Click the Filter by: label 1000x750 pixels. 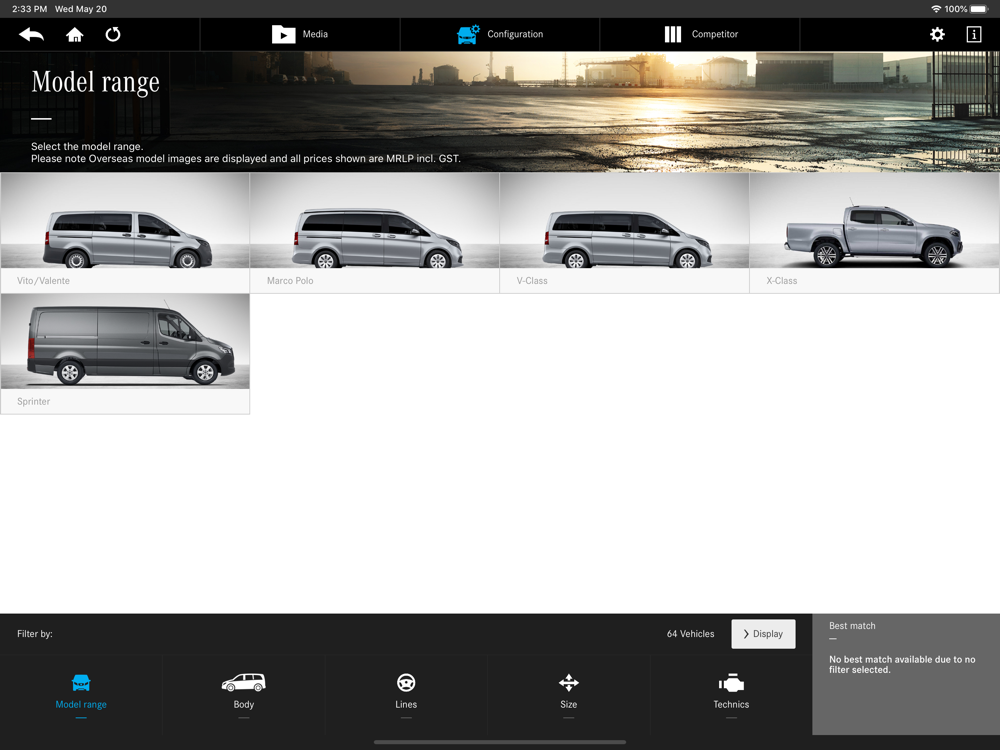point(35,634)
